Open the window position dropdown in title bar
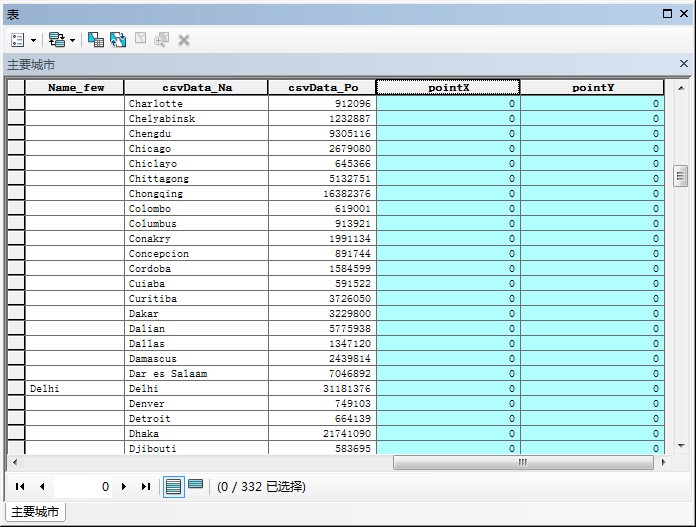Screen dimensions: 696x527 (668, 14)
